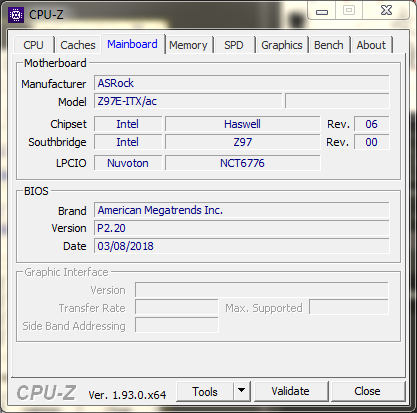Click the Graphic Interface Version field
417x413 pixels.
[262, 290]
